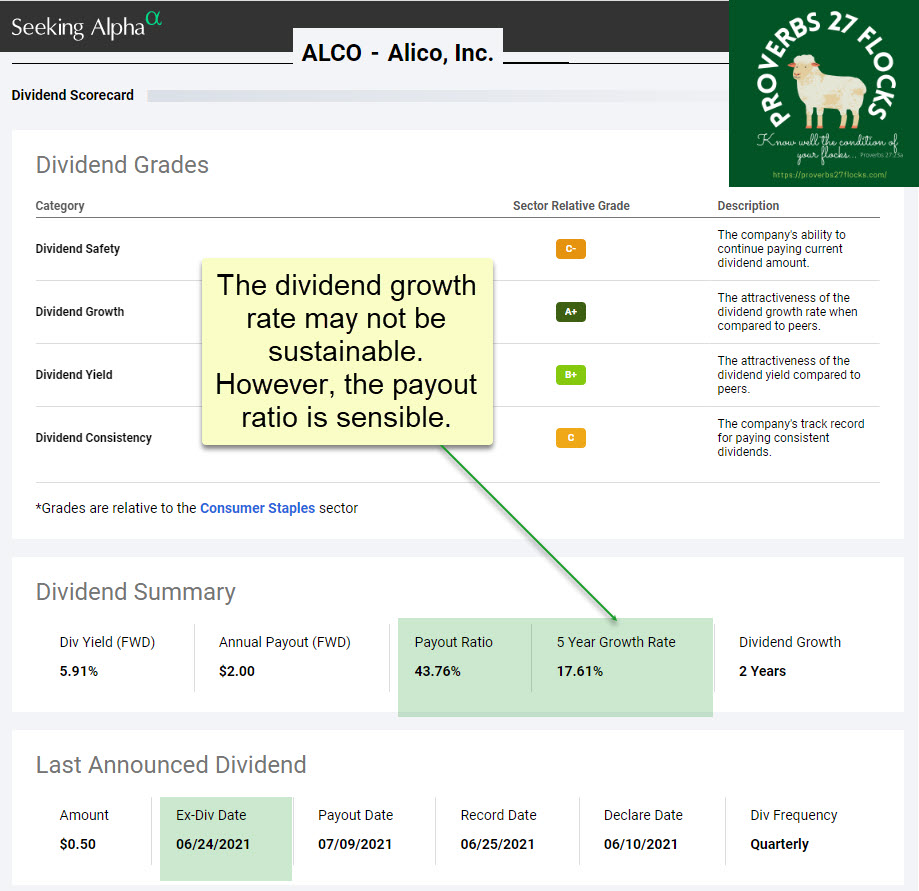Click the C- Dividend Safety grade badge

click(570, 249)
